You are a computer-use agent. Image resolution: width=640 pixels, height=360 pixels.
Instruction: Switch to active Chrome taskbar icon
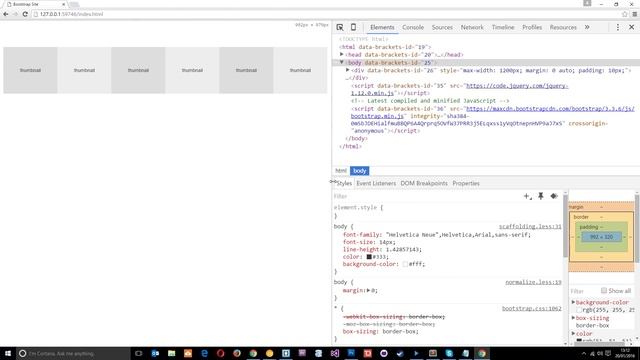pos(482,353)
